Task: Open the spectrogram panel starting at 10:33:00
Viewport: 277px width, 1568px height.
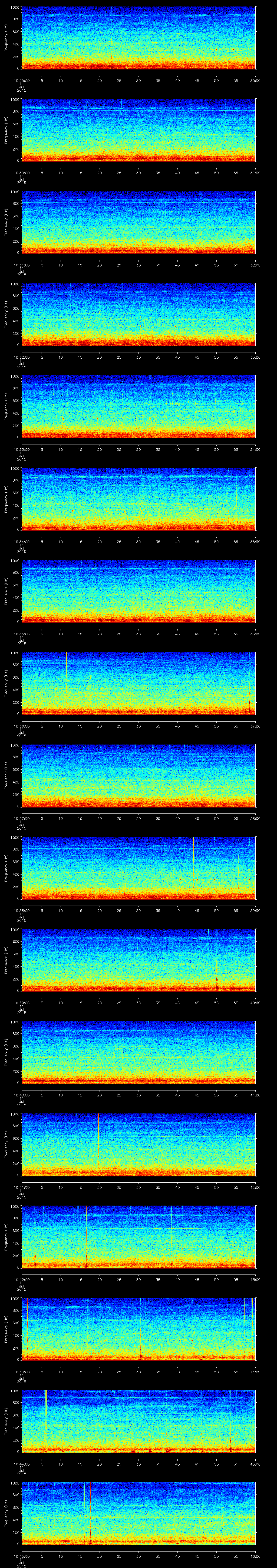Action: 138,407
